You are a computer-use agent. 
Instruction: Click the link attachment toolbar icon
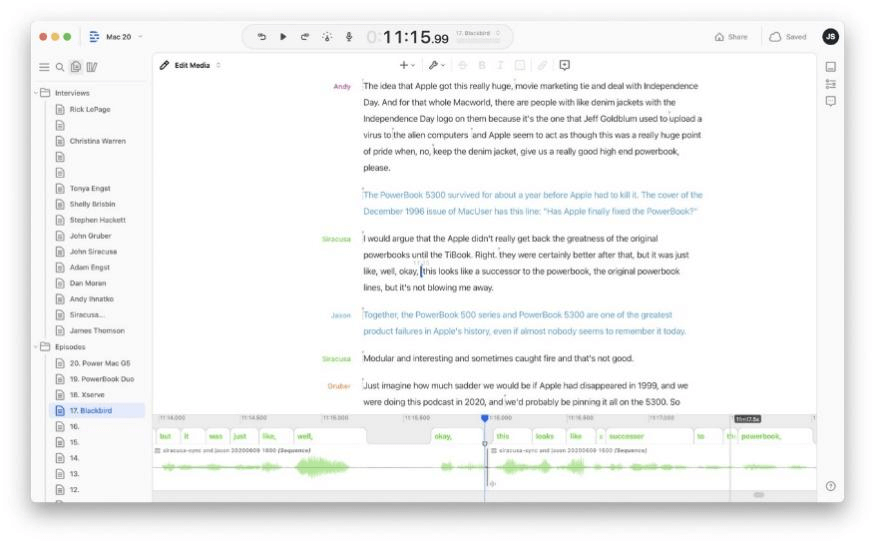pyautogui.click(x=542, y=65)
